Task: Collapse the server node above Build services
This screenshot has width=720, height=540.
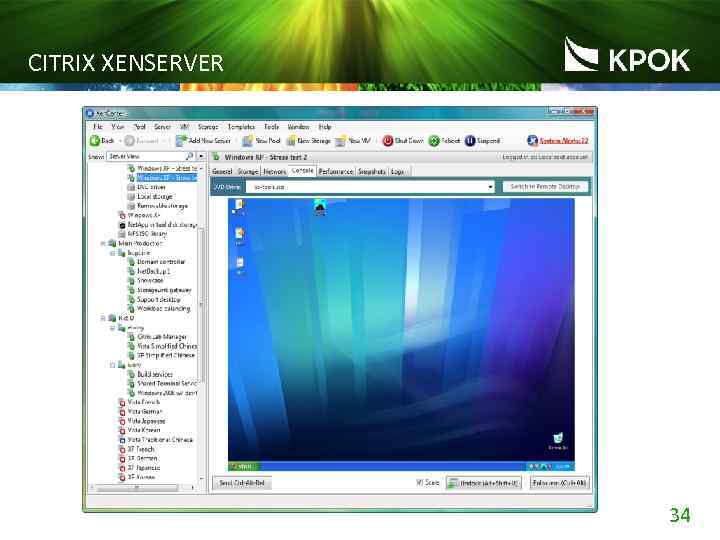Action: pos(112,365)
